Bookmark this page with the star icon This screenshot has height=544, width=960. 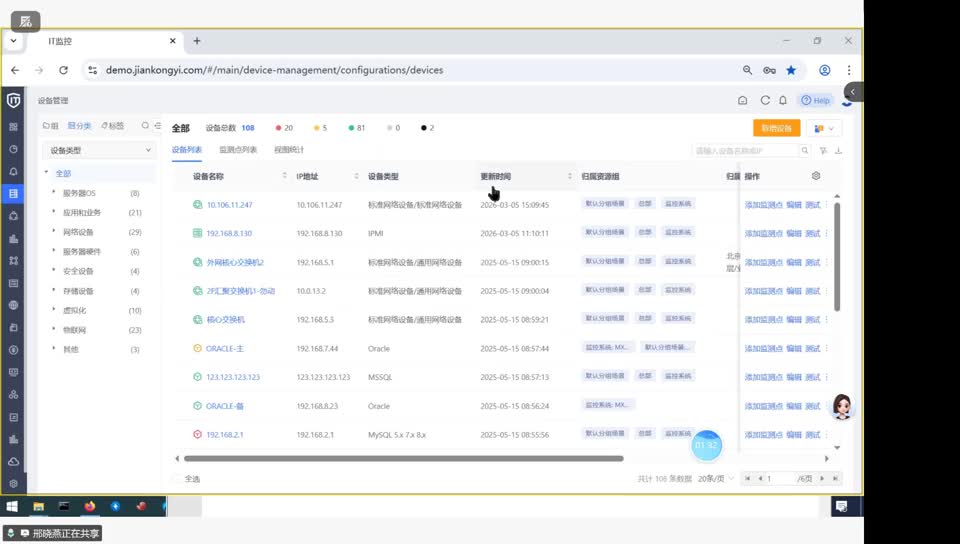click(x=791, y=70)
